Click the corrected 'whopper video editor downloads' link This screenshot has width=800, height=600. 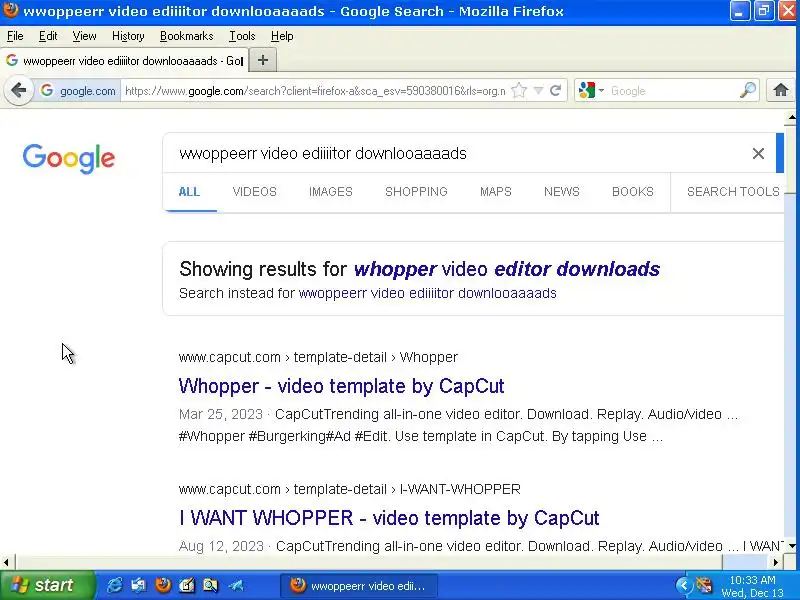[x=507, y=269]
